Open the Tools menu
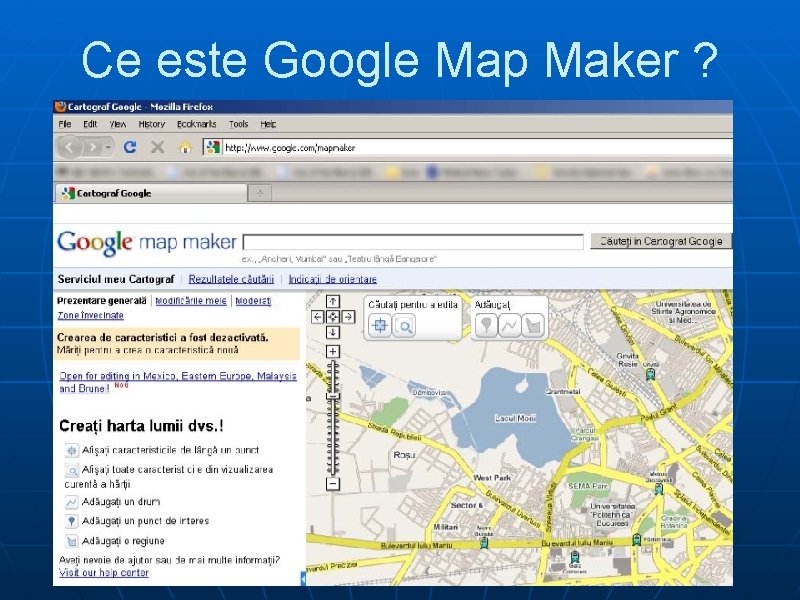The image size is (800, 600). click(x=238, y=124)
